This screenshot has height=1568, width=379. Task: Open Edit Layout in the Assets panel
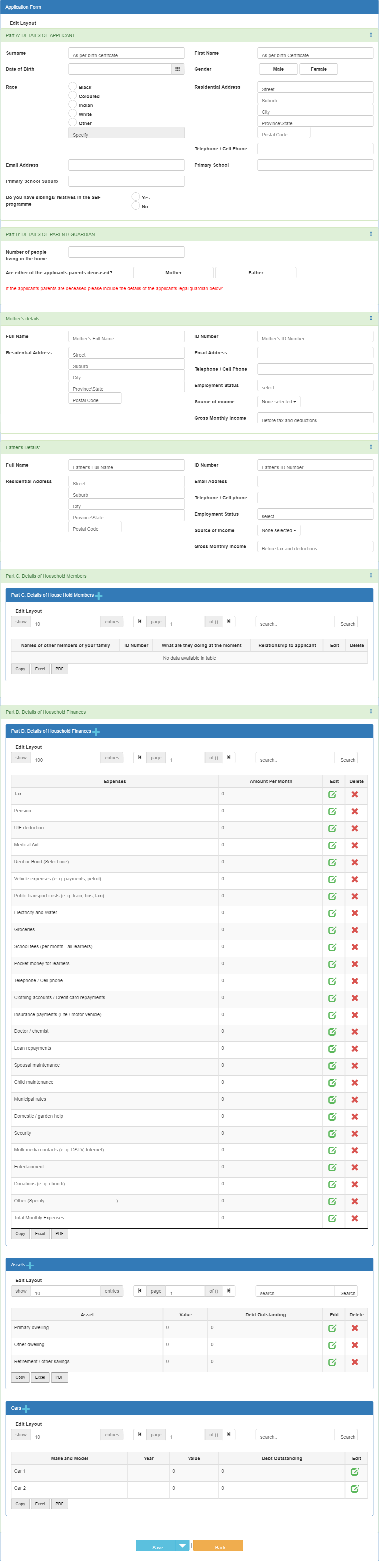pyautogui.click(x=29, y=1280)
